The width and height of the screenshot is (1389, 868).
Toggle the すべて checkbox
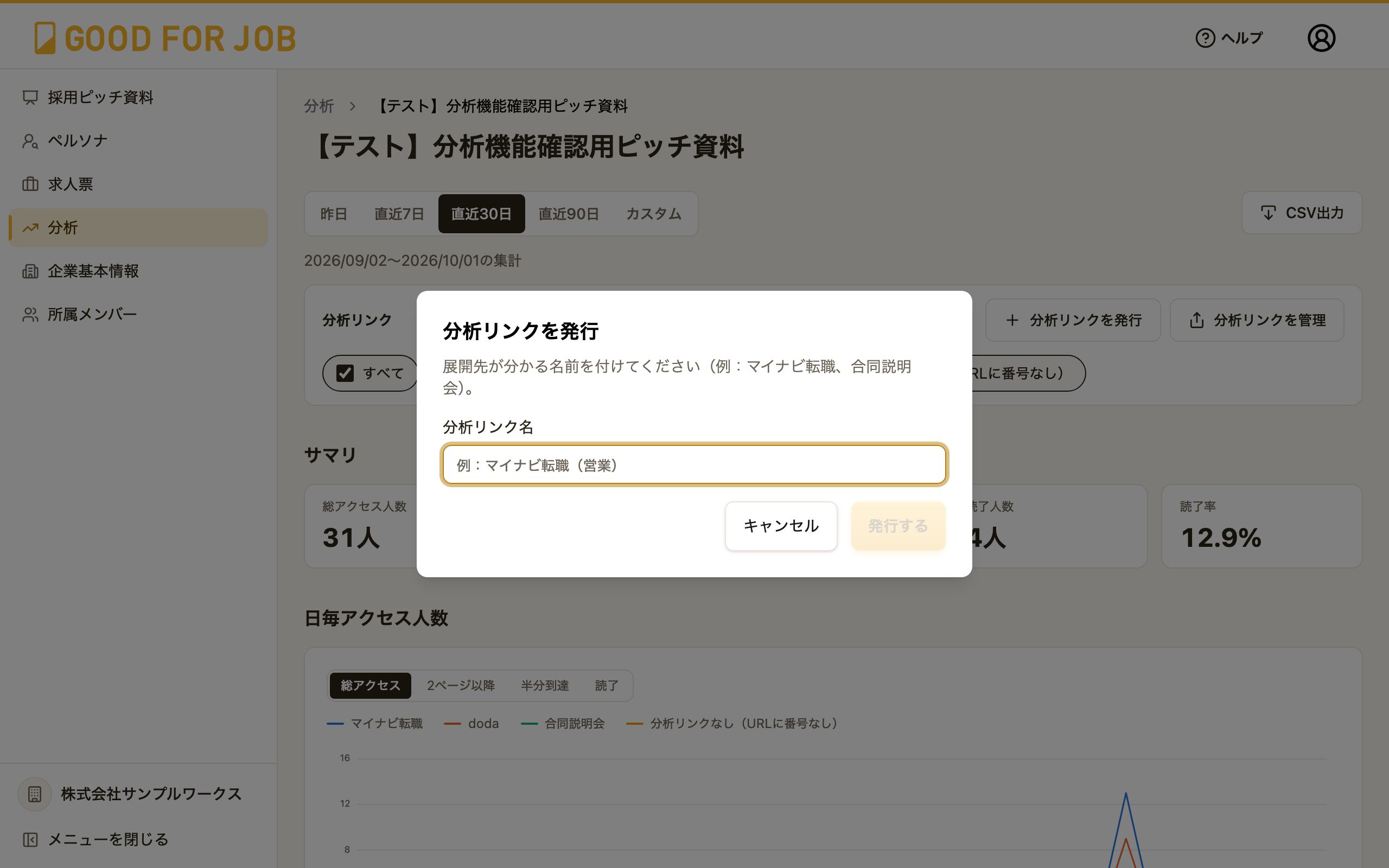tap(345, 373)
